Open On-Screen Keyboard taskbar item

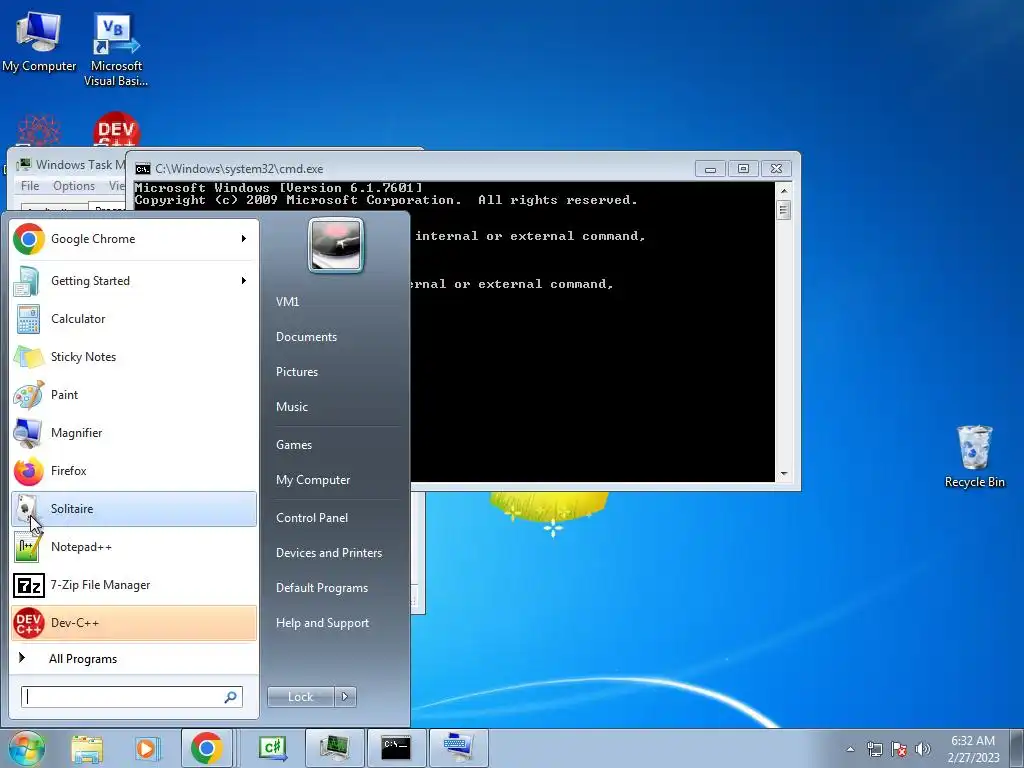click(457, 748)
